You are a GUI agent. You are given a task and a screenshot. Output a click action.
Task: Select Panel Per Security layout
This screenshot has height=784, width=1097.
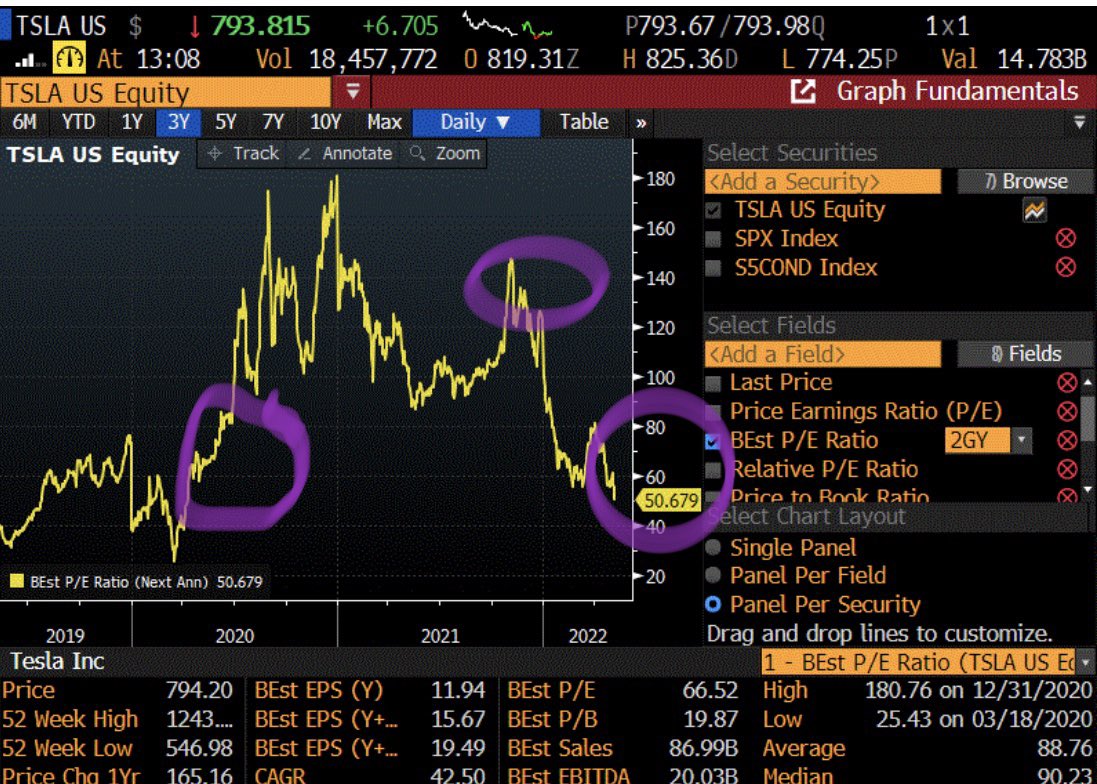pyautogui.click(x=713, y=604)
